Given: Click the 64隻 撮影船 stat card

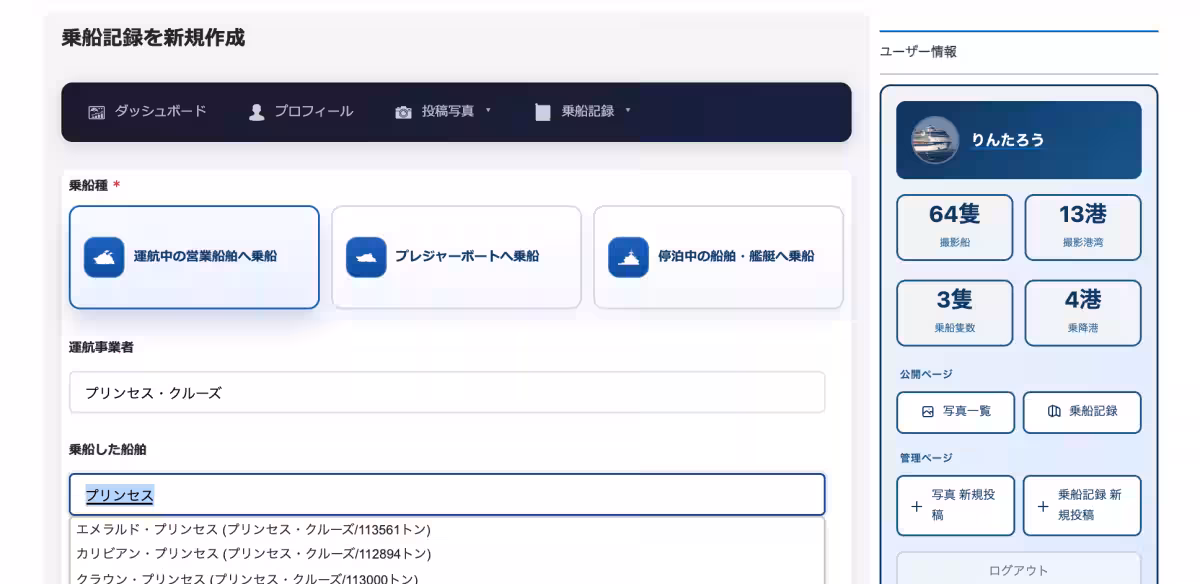Looking at the screenshot, I should tap(955, 227).
